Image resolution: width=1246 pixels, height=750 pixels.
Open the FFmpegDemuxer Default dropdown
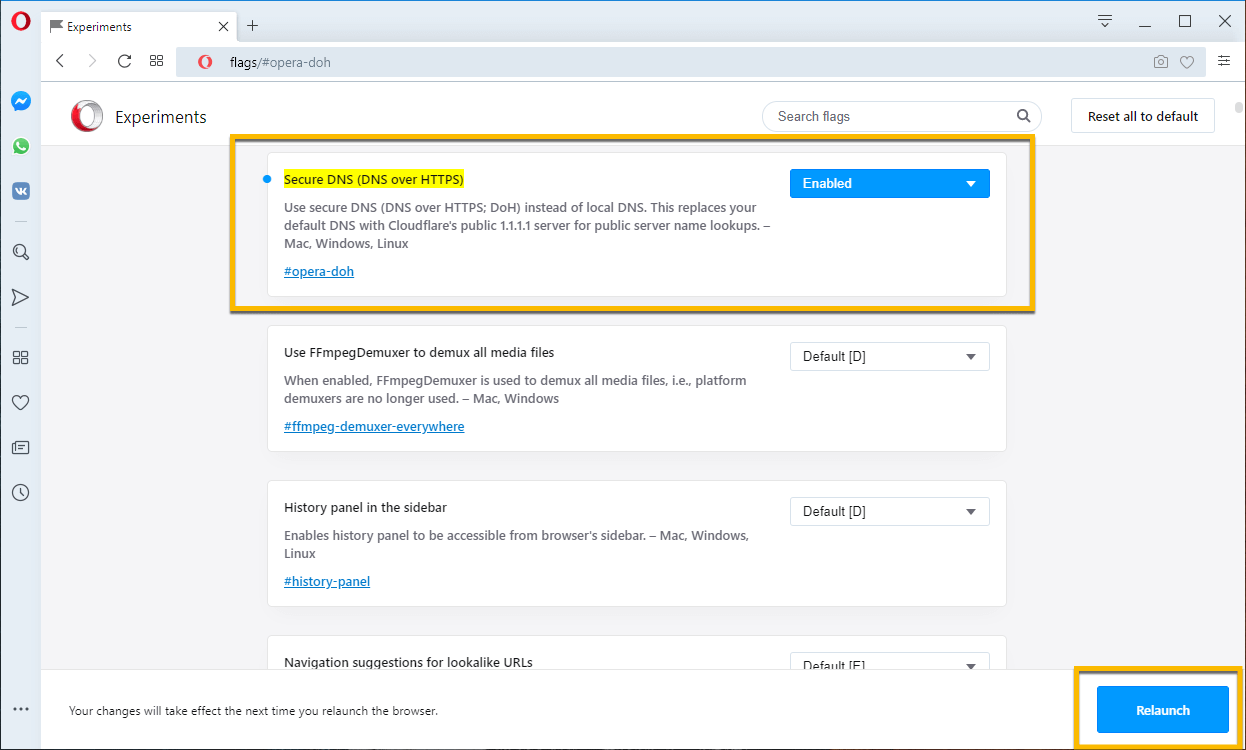(888, 356)
